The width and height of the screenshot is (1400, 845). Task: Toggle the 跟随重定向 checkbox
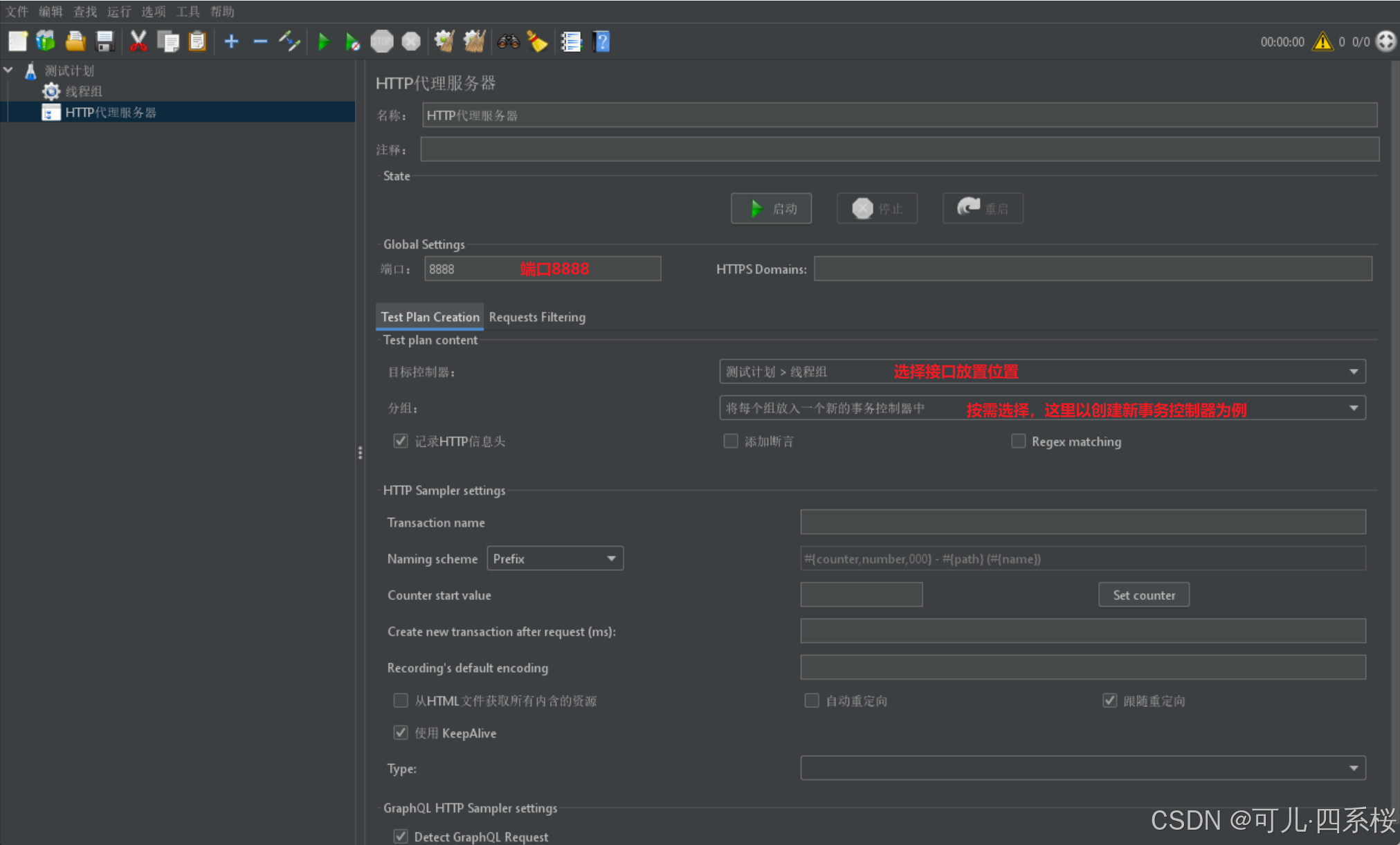tap(1109, 700)
